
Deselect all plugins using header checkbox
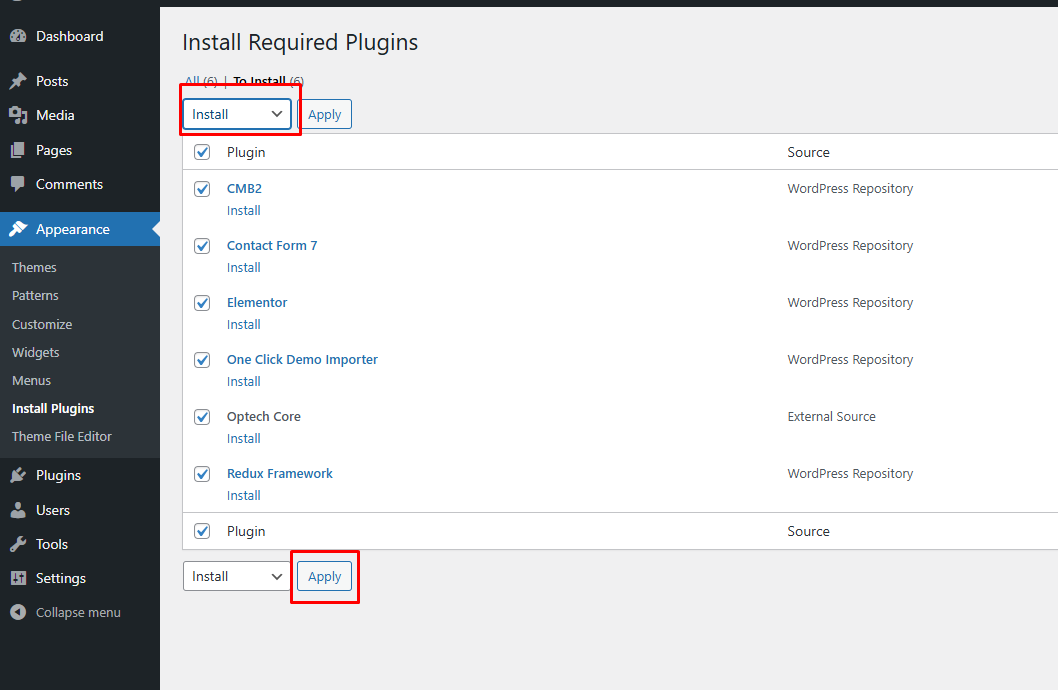(202, 152)
